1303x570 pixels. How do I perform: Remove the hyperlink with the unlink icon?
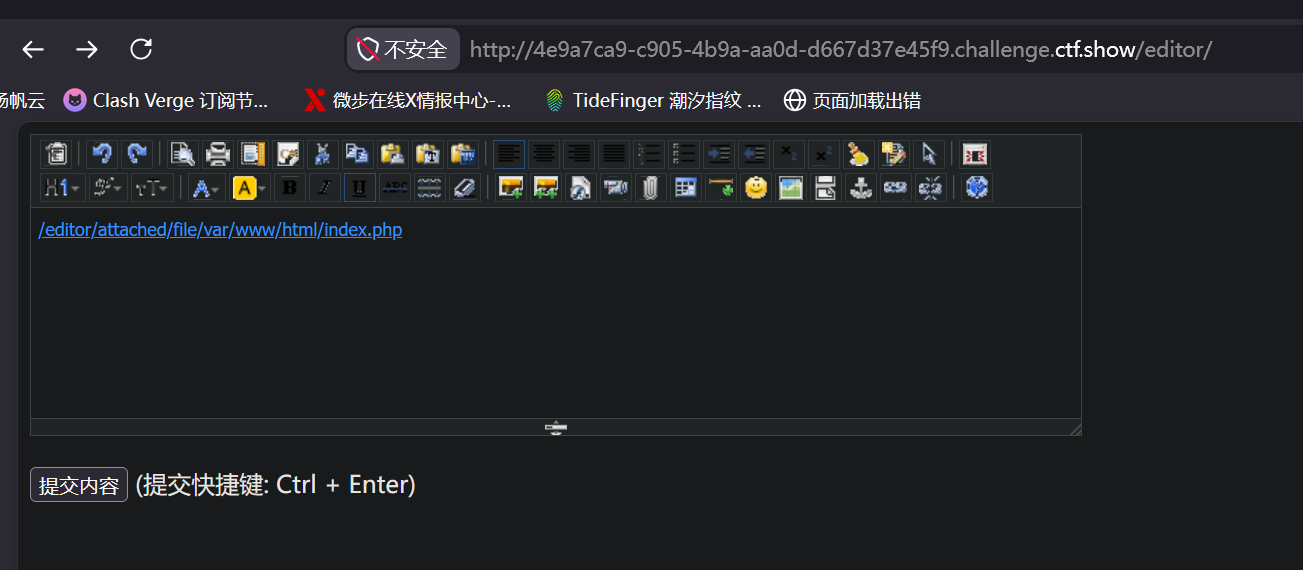pos(930,188)
